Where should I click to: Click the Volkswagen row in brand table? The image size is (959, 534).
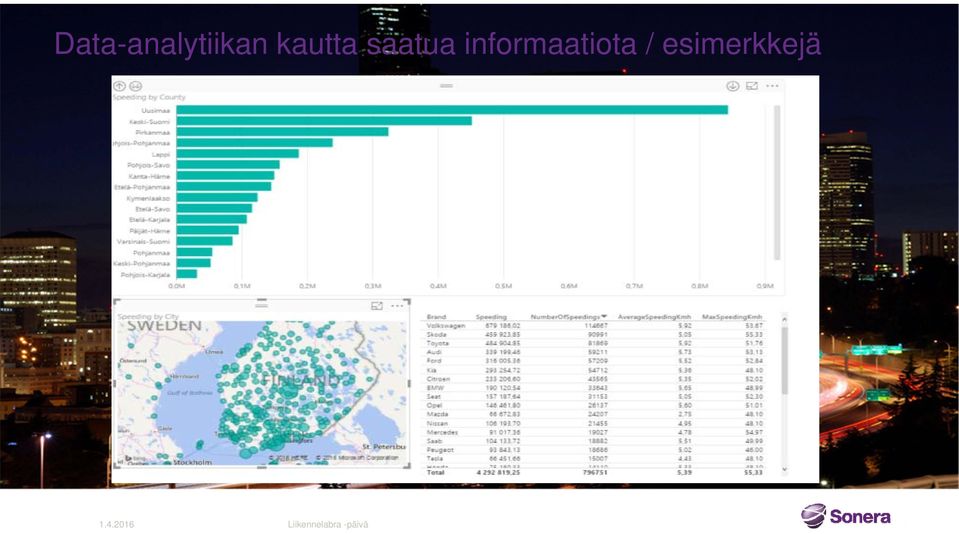594,326
